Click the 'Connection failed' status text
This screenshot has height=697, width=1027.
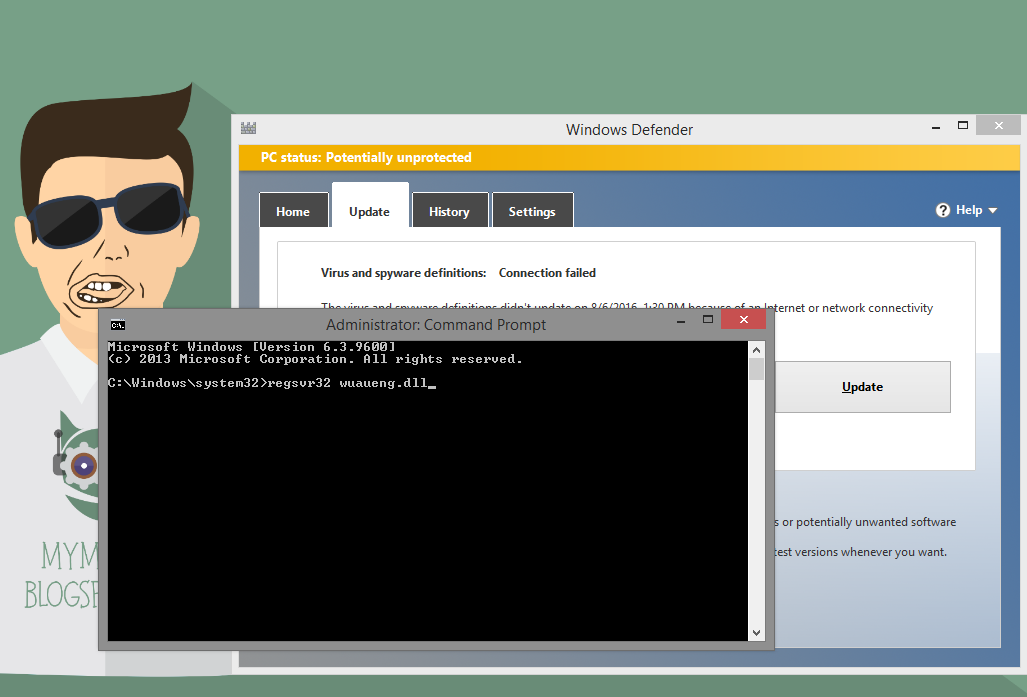click(548, 273)
